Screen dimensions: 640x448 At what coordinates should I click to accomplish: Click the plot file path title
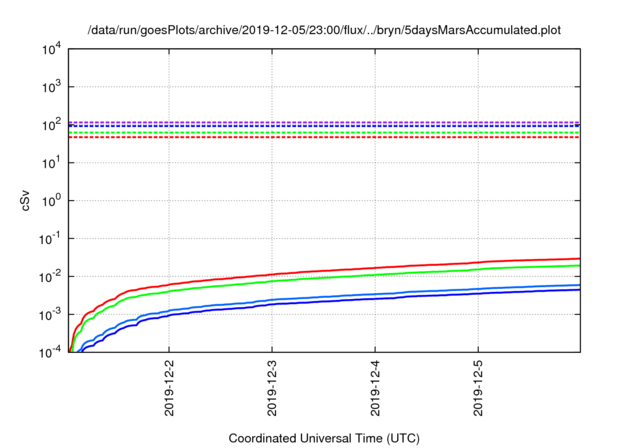[x=324, y=30]
